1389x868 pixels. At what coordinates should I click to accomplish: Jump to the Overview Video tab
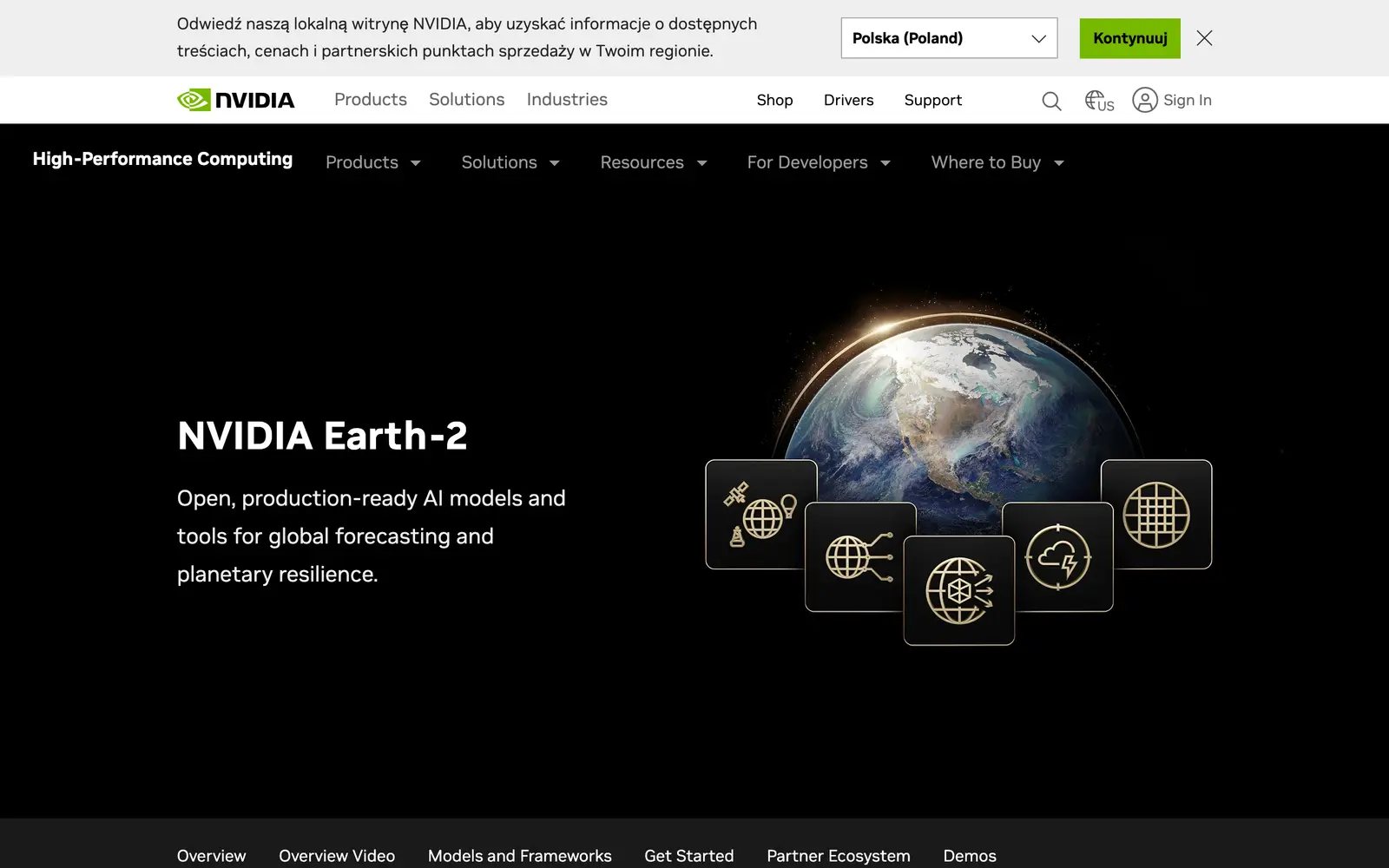coord(337,856)
